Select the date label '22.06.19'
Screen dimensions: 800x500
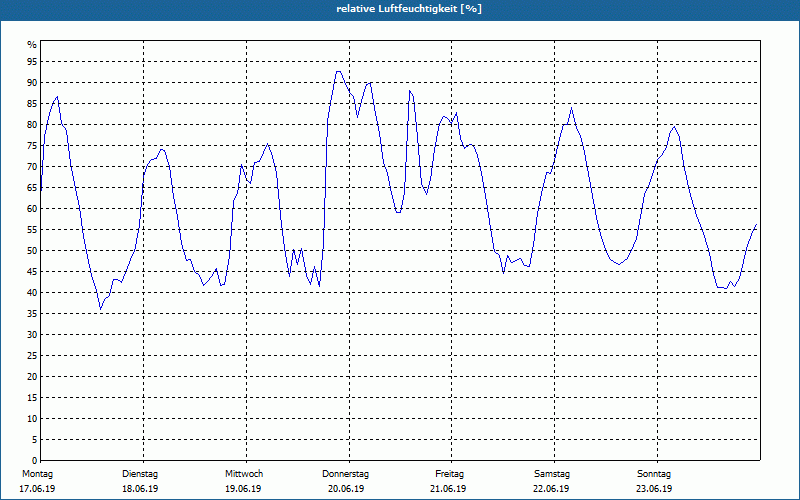(551, 489)
